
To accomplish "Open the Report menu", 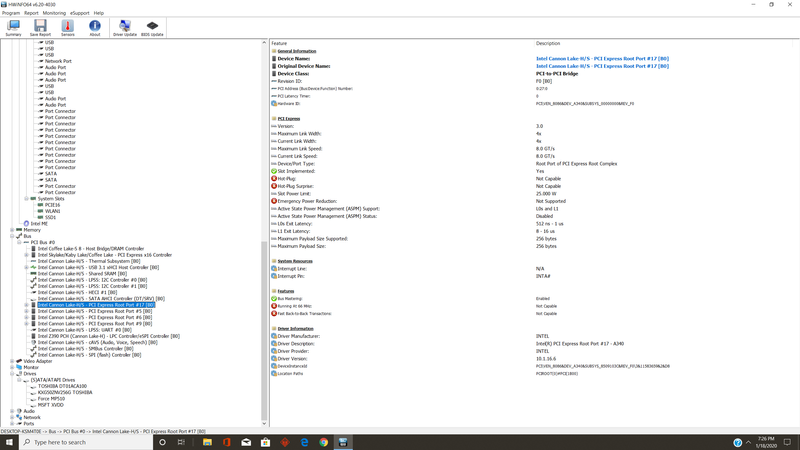I will click(x=31, y=13).
